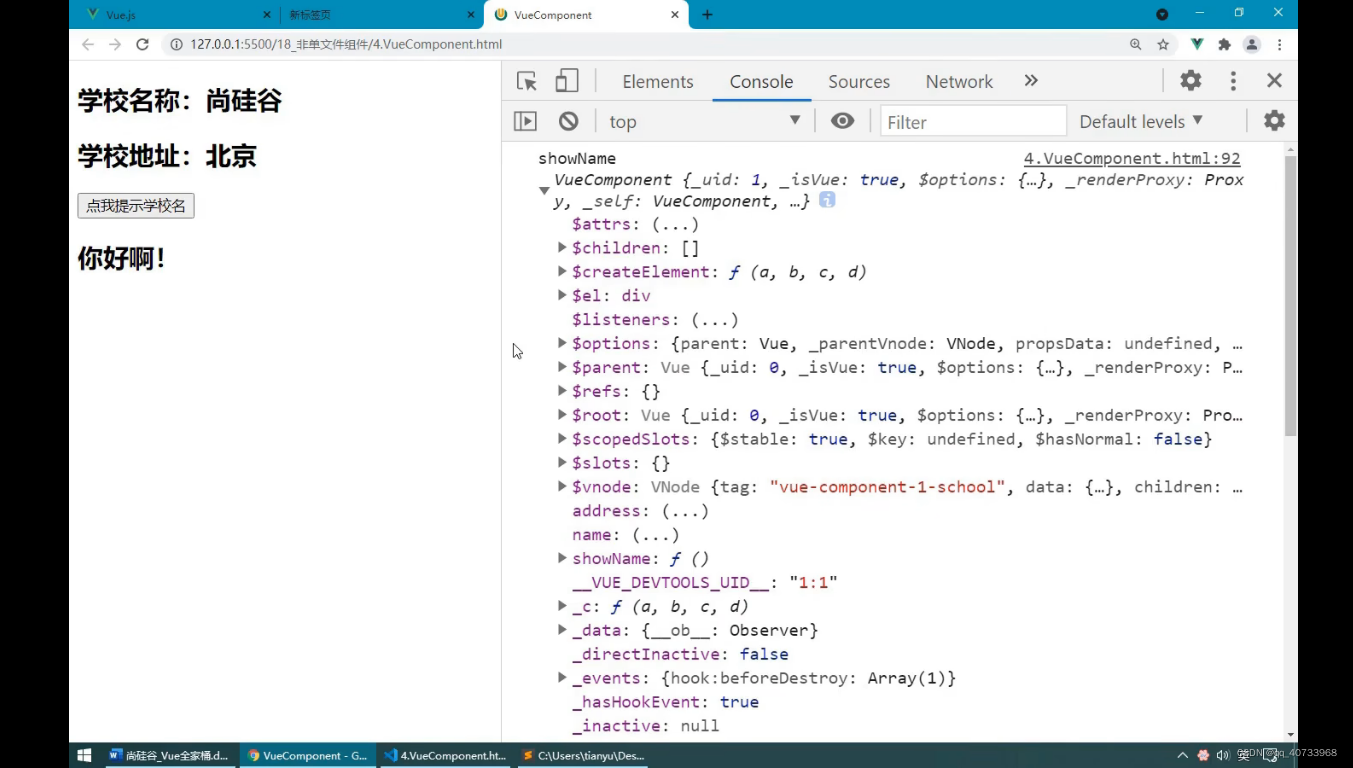Image resolution: width=1353 pixels, height=768 pixels.
Task: Toggle device toolbar icon
Action: pyautogui.click(x=566, y=81)
